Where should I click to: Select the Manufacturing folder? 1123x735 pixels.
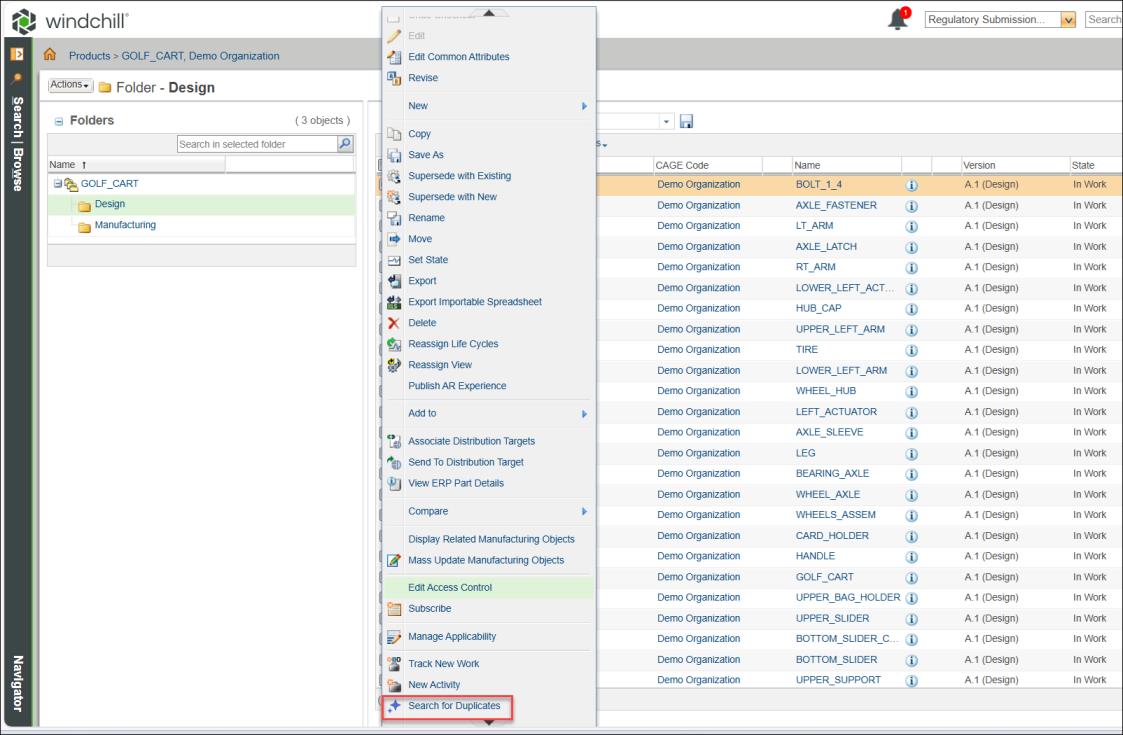(x=125, y=225)
